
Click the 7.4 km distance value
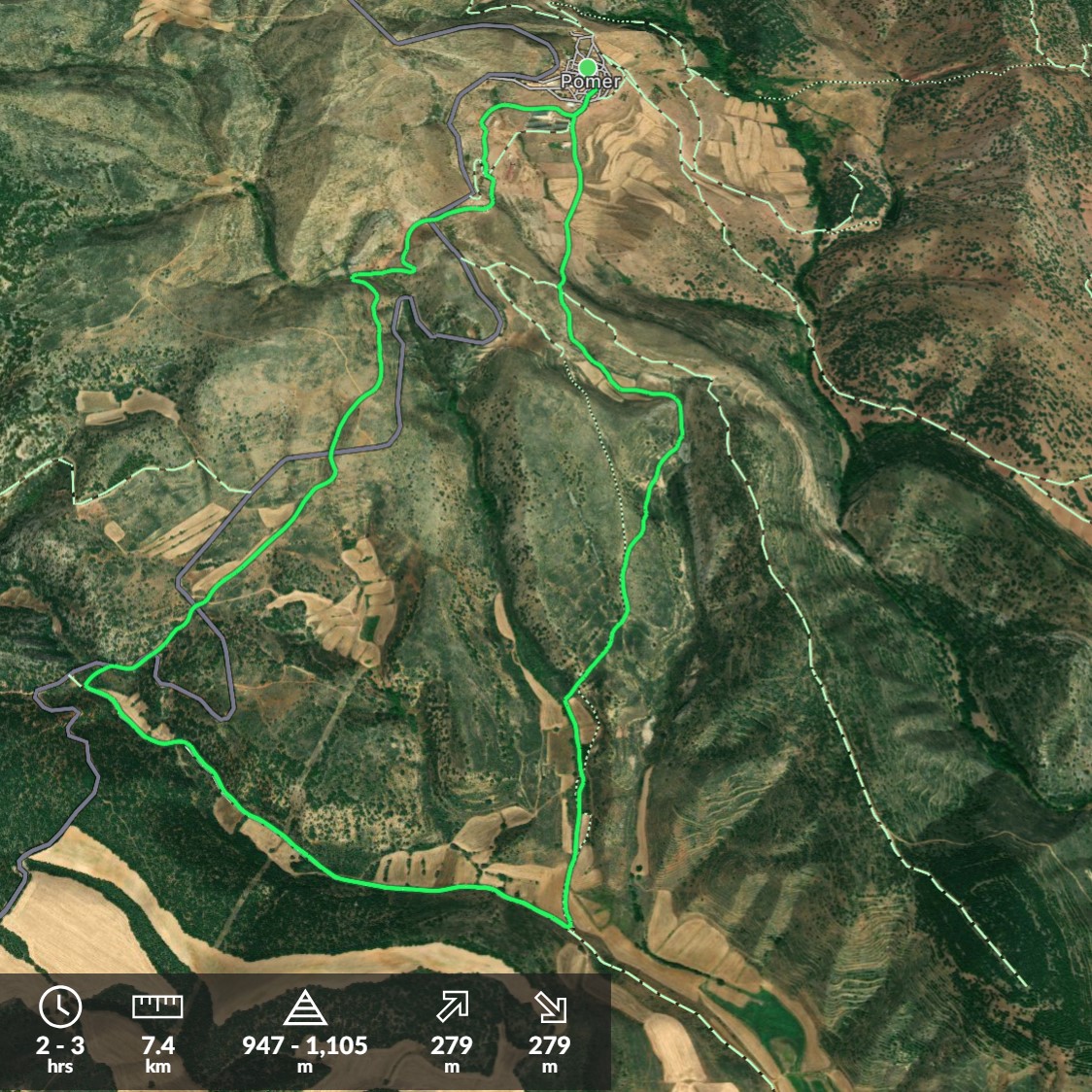click(158, 1054)
